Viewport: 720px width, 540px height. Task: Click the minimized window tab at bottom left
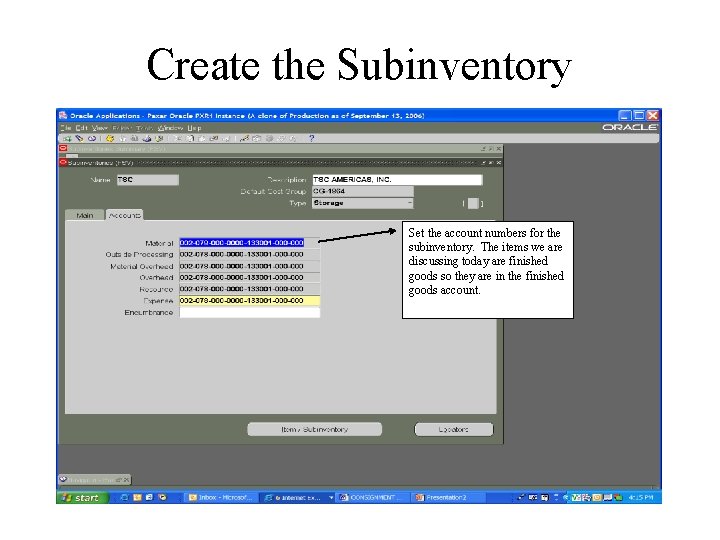point(95,480)
